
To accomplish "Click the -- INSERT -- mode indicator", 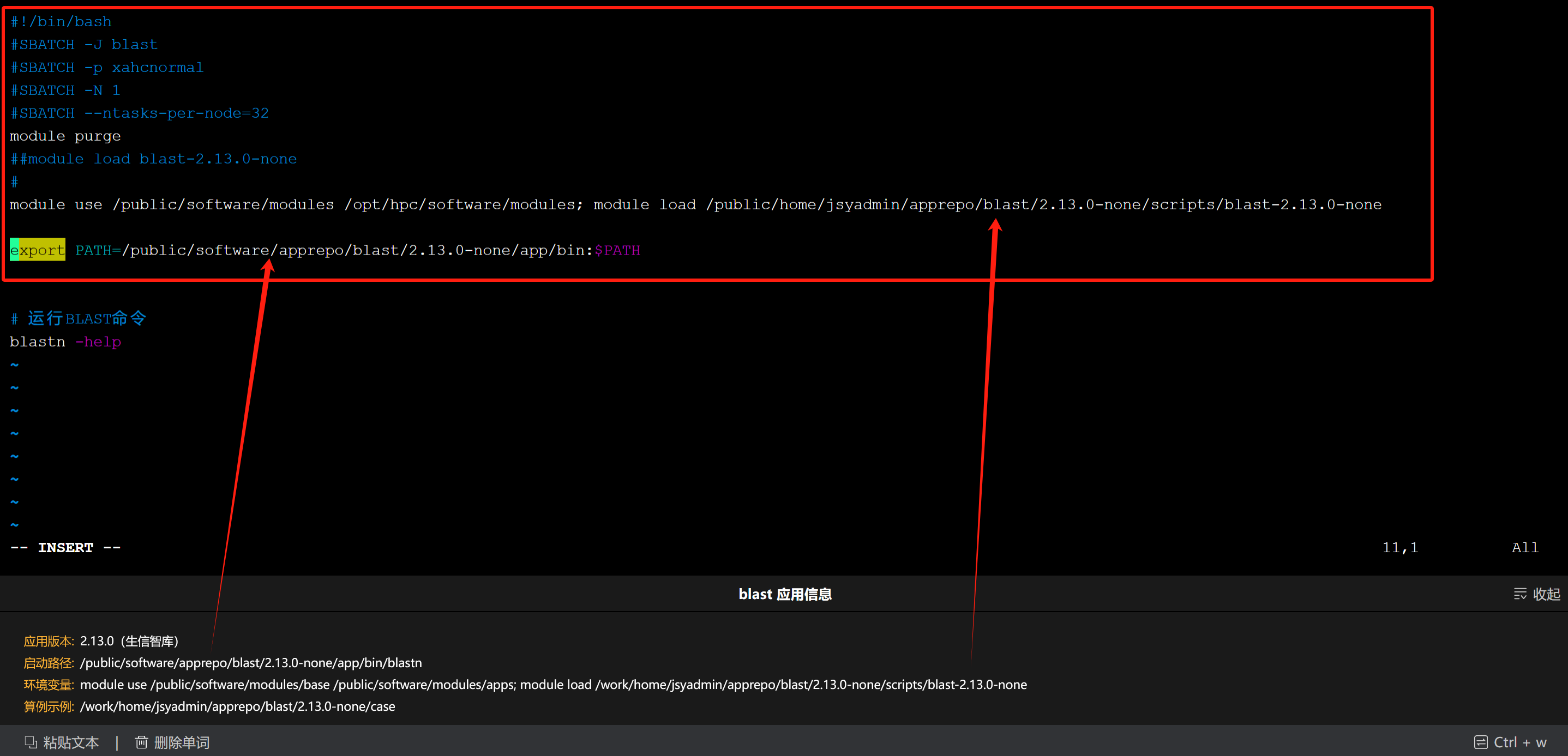I will [65, 547].
